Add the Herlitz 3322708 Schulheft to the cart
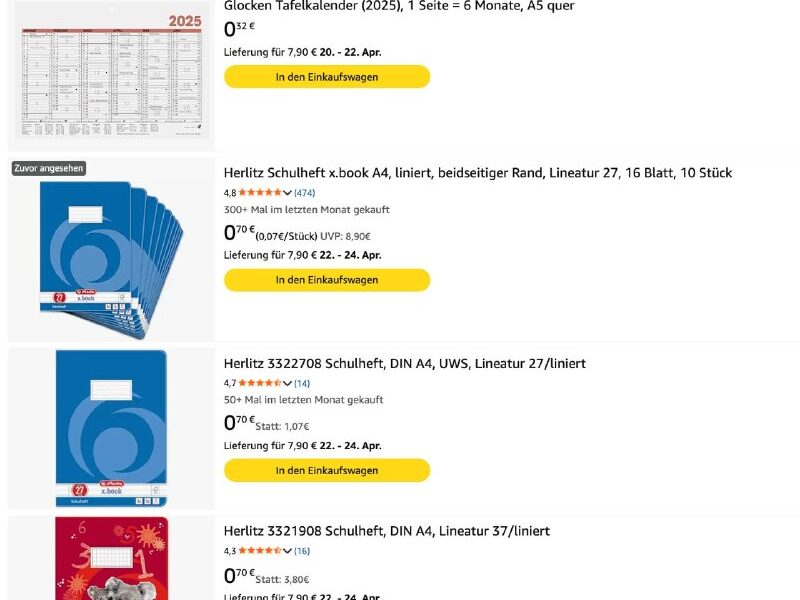 tap(327, 470)
